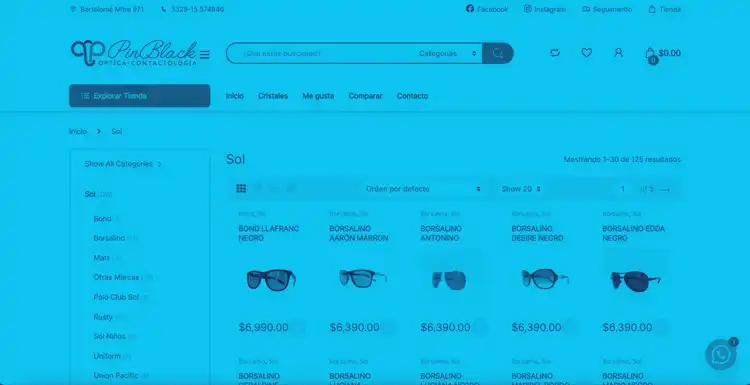
Task: Open the wishlist heart icon
Action: click(x=586, y=53)
